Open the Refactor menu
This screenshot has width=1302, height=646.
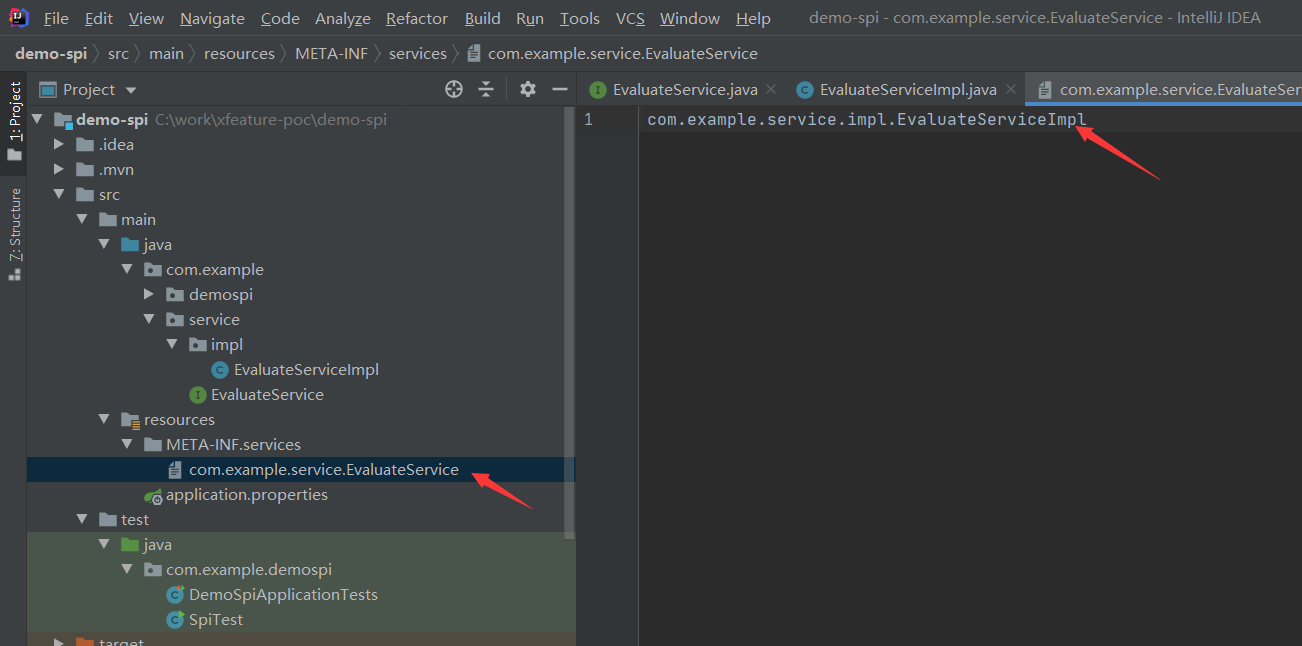(x=417, y=19)
